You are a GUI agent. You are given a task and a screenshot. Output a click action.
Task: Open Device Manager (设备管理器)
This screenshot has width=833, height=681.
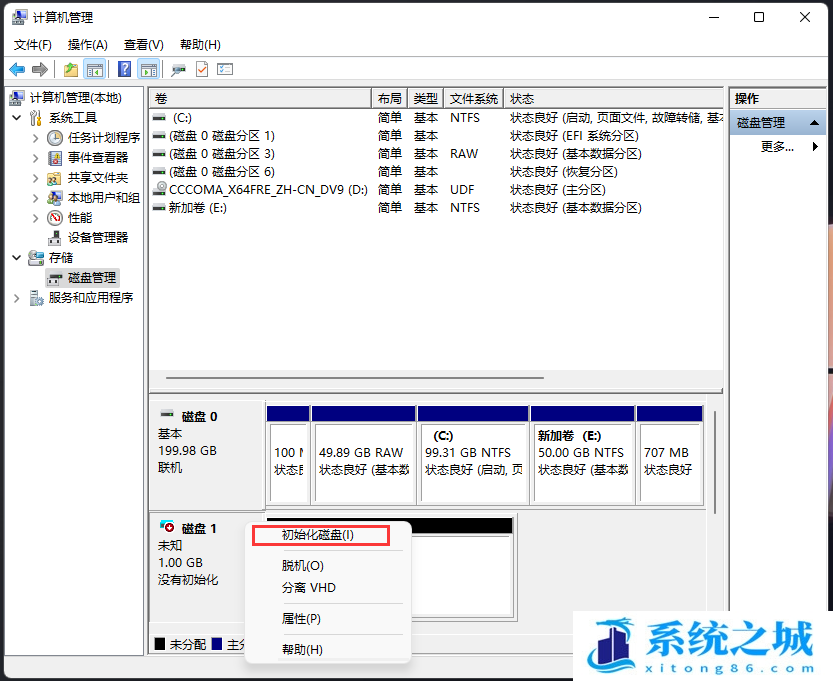98,238
